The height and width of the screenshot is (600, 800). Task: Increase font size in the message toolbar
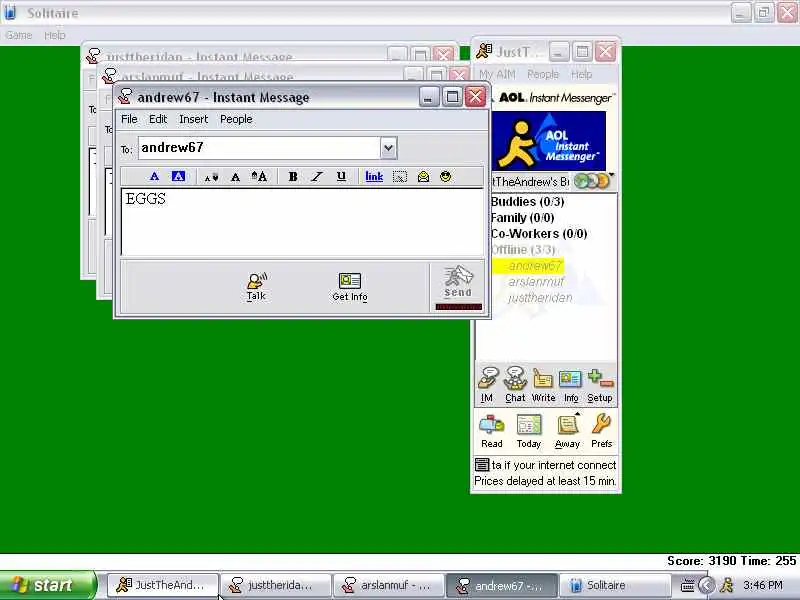259,177
